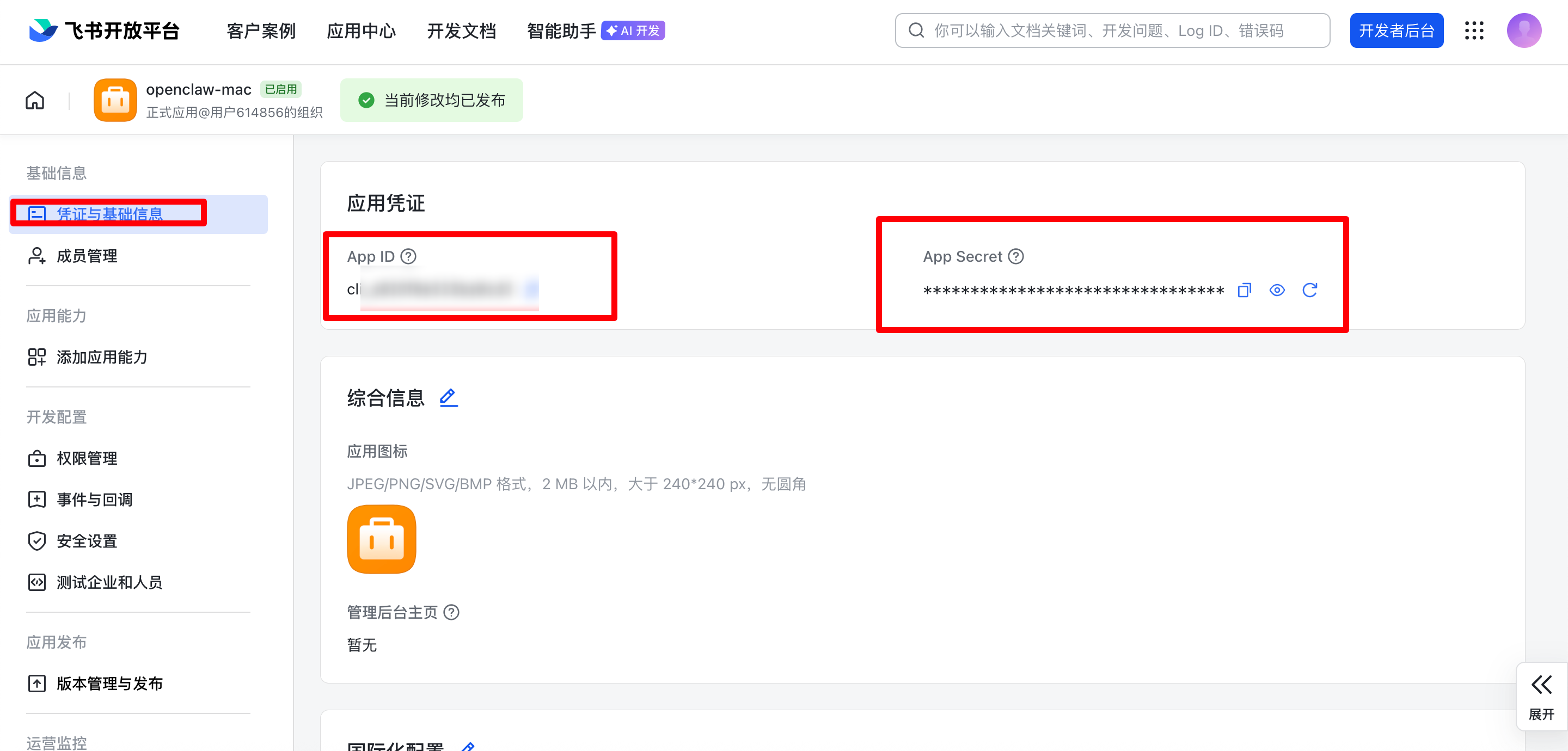
Task: Open the App ID help tooltip
Action: 408,257
